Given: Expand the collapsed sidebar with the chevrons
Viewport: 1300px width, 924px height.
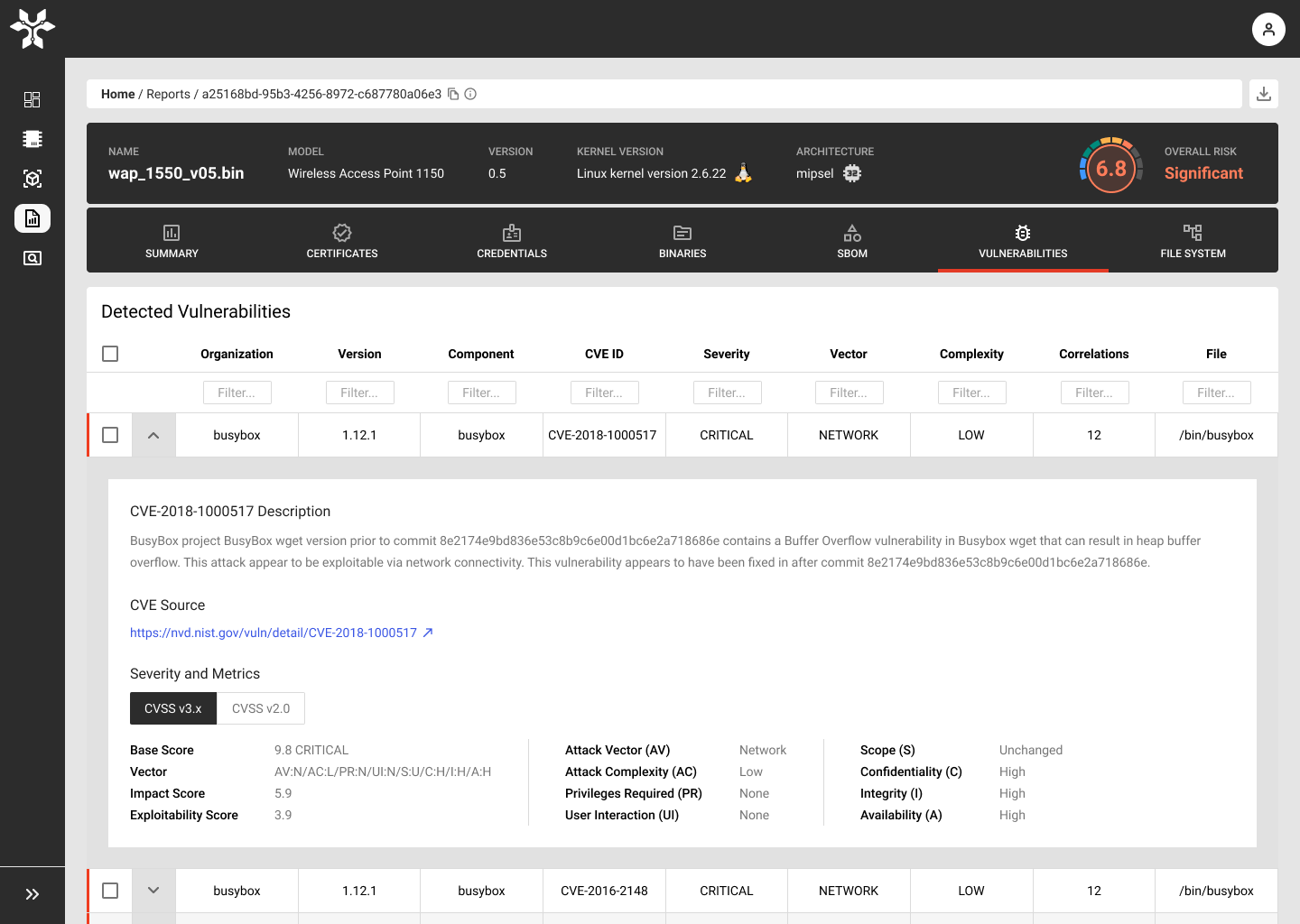Looking at the screenshot, I should [x=32, y=894].
